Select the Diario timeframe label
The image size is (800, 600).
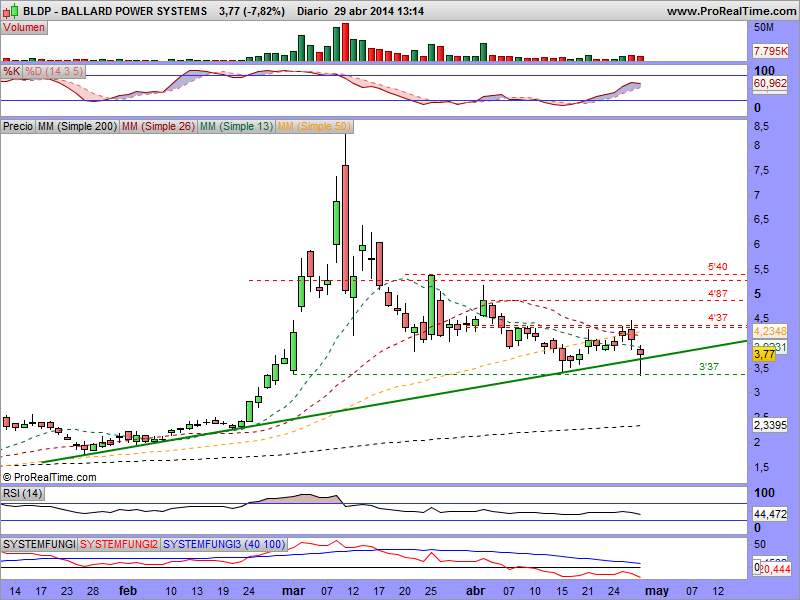click(x=312, y=11)
